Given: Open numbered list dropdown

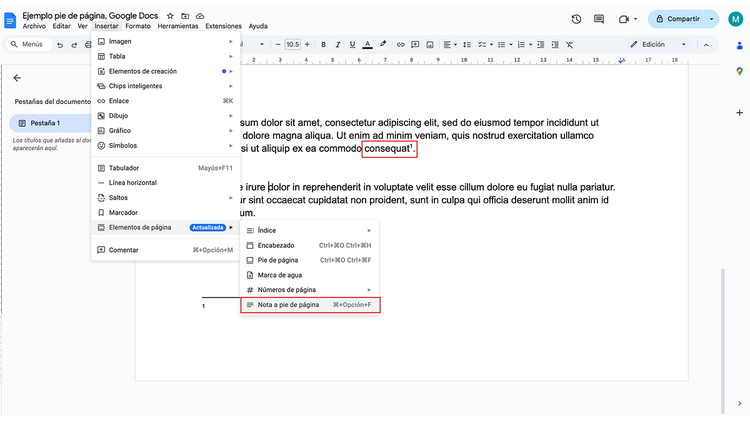Looking at the screenshot, I should pos(524,44).
